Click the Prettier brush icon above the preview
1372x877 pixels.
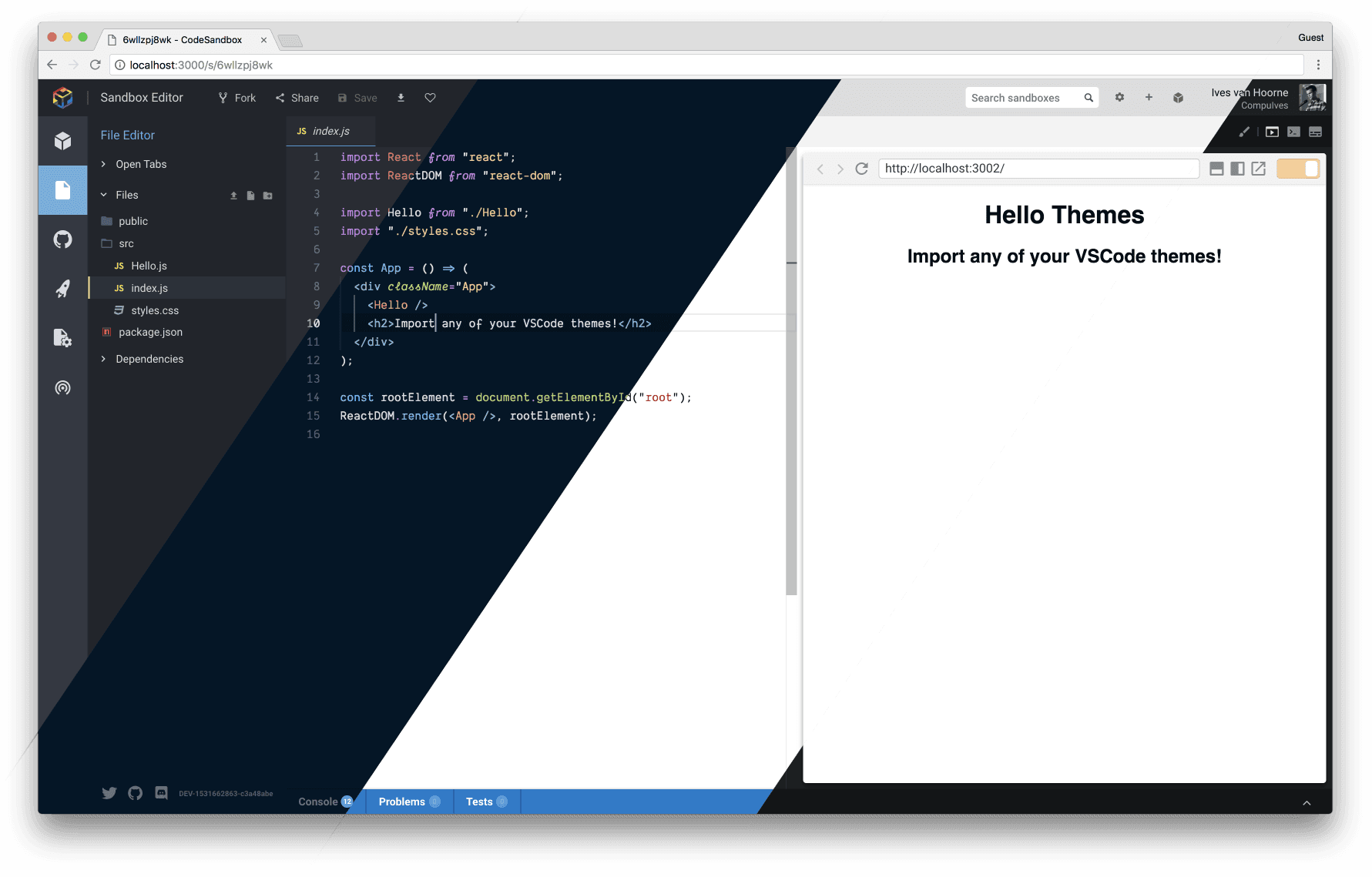(x=1244, y=132)
